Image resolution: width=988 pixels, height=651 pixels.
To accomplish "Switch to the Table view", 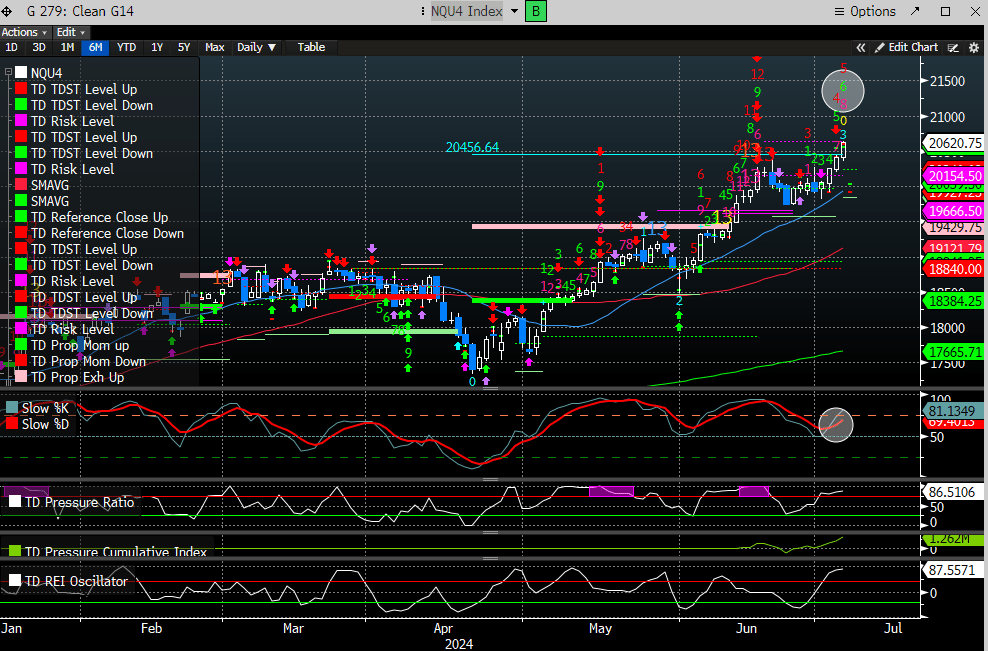I will point(311,47).
